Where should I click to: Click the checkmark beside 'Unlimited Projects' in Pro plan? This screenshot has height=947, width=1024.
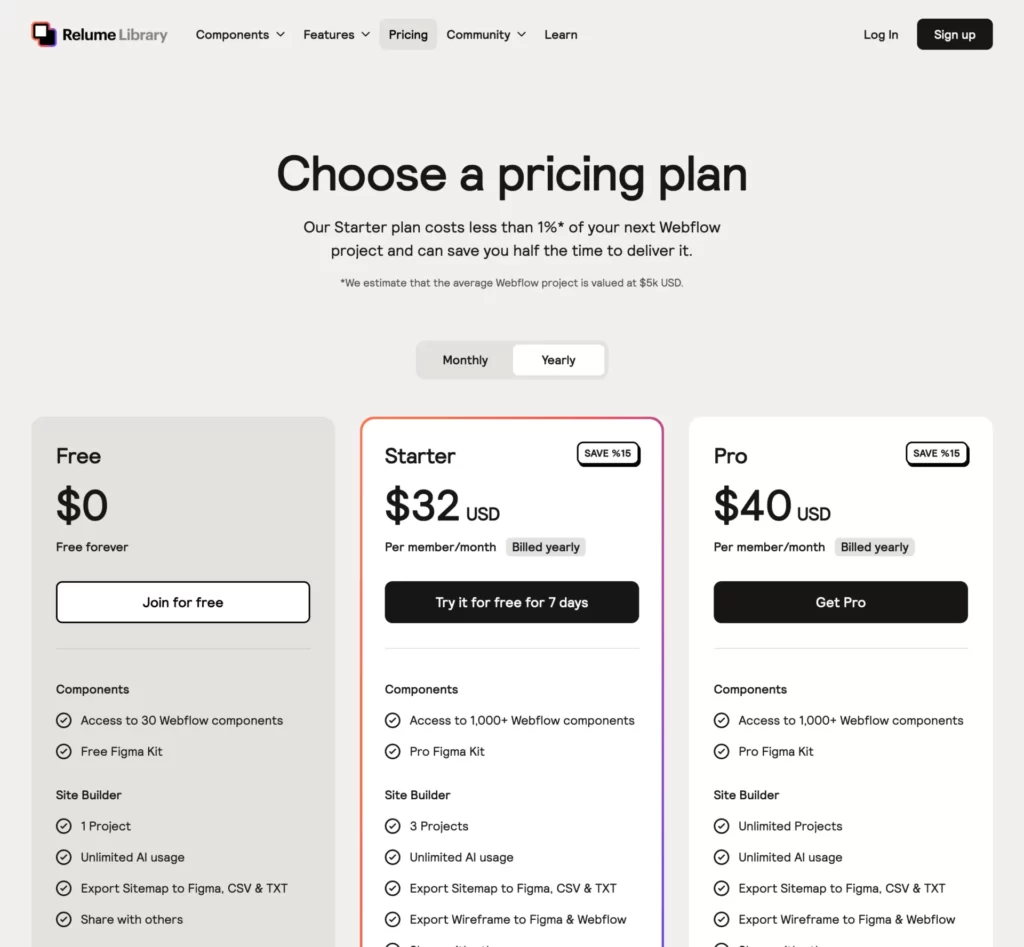click(x=721, y=826)
